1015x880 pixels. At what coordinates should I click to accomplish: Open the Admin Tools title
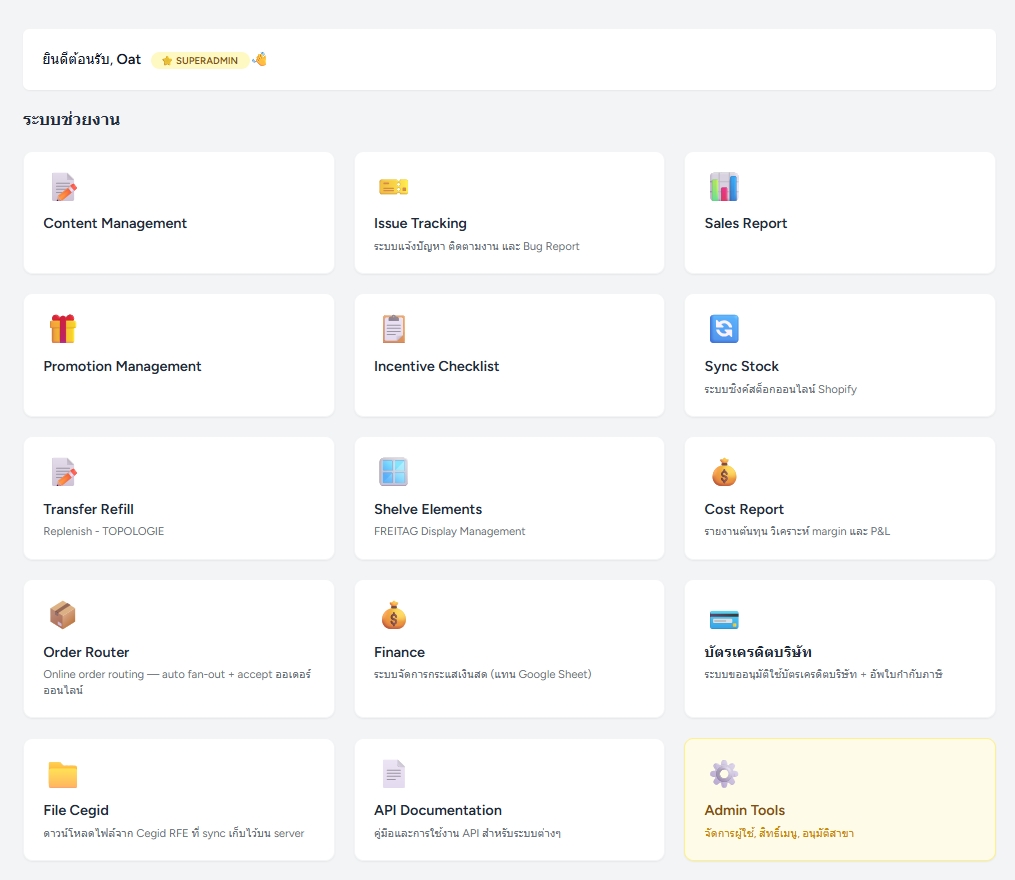coord(744,811)
